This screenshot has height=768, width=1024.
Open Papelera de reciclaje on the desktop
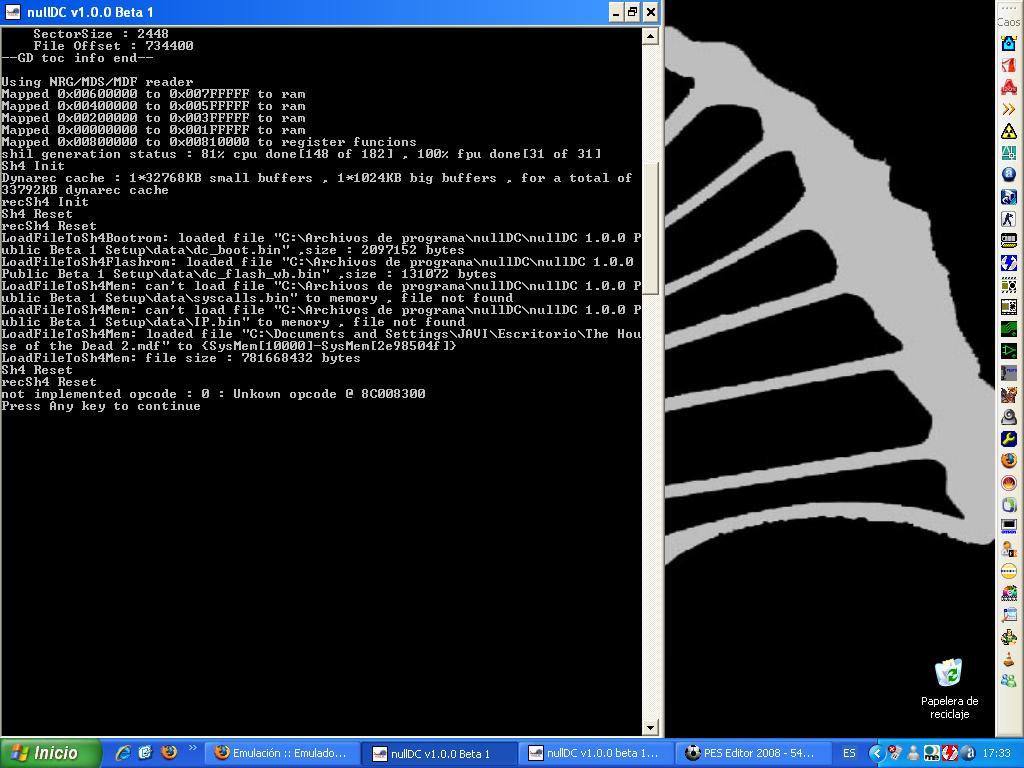pyautogui.click(x=949, y=689)
